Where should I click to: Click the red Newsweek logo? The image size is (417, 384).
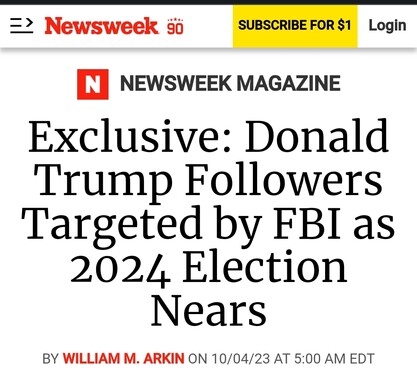[x=101, y=26]
